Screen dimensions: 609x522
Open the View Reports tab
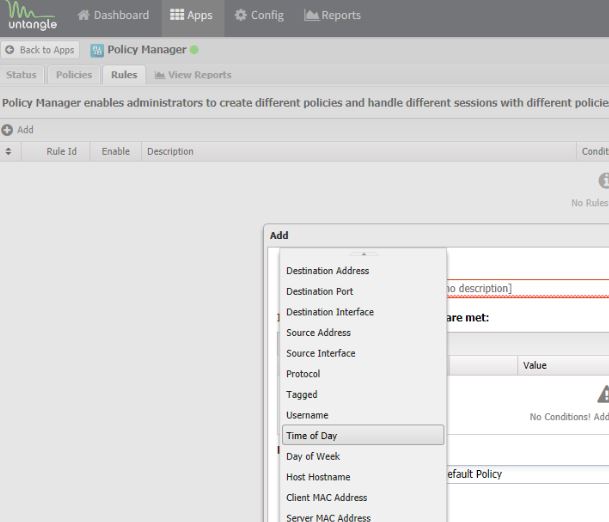coord(193,75)
